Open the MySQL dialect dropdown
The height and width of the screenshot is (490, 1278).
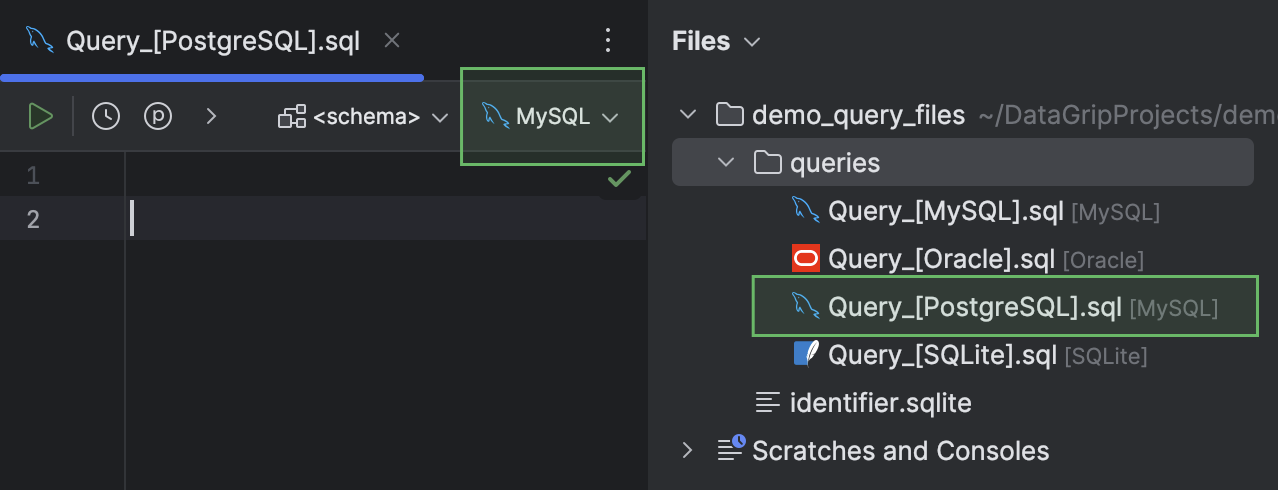pyautogui.click(x=551, y=117)
